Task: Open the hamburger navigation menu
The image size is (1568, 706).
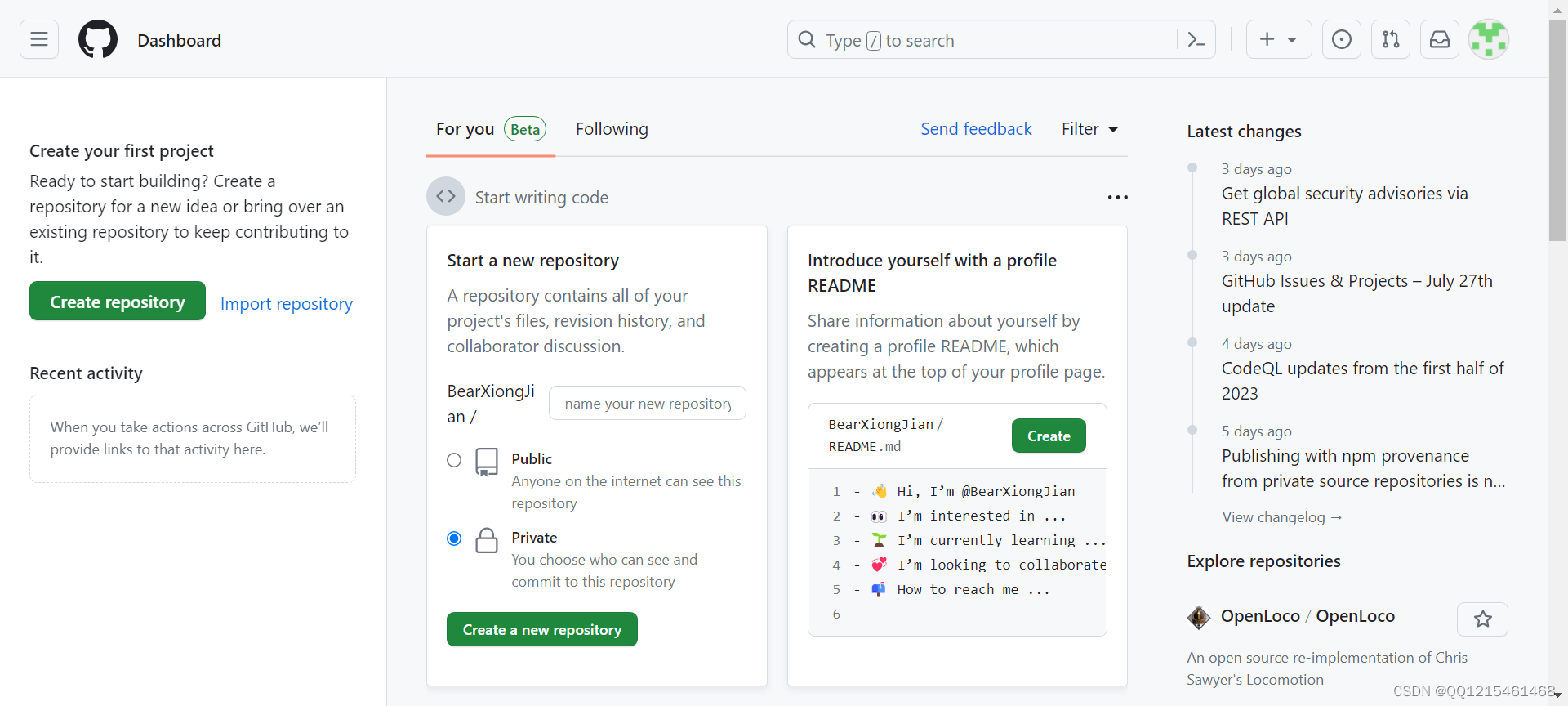Action: click(x=39, y=39)
